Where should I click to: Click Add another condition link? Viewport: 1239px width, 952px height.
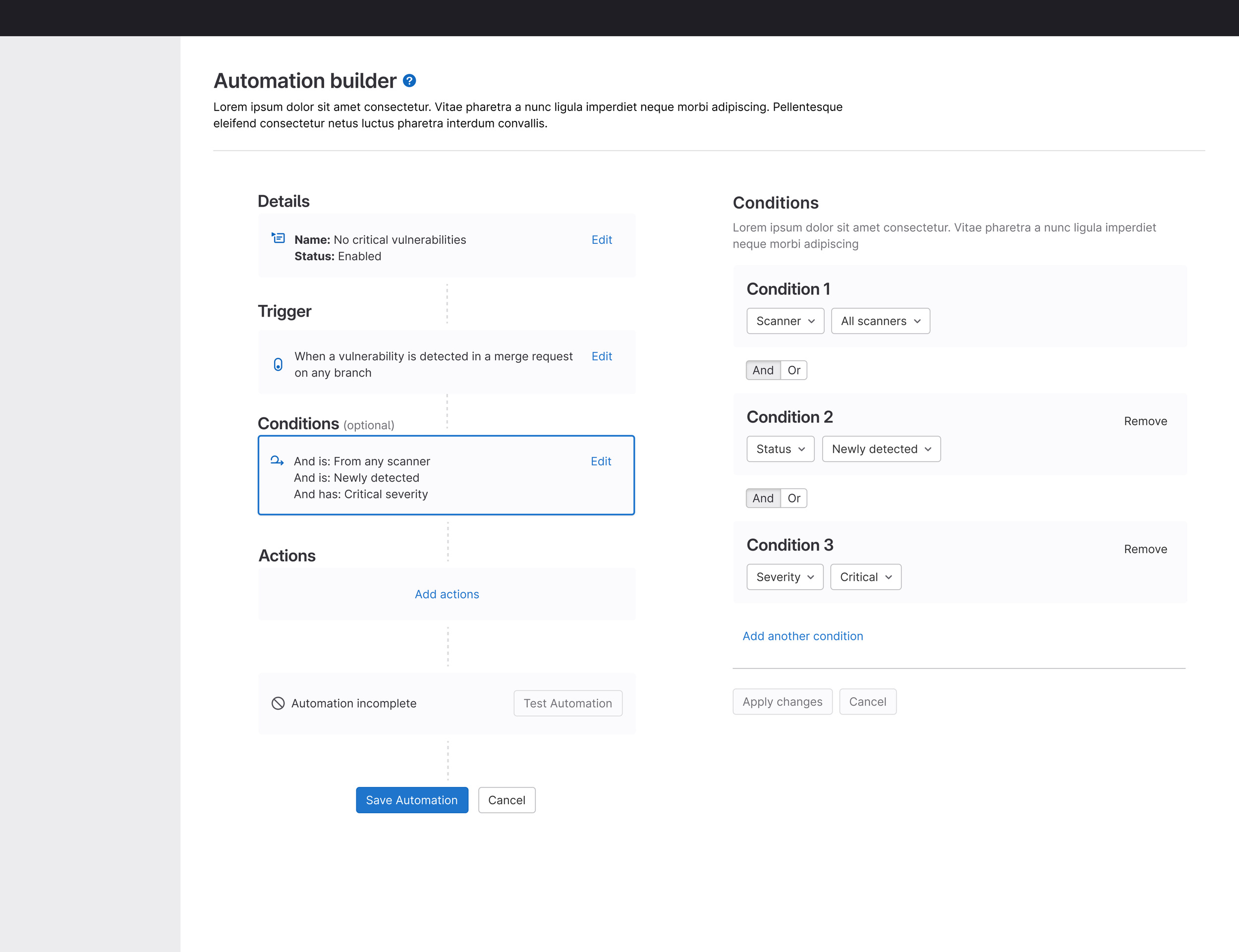click(803, 636)
